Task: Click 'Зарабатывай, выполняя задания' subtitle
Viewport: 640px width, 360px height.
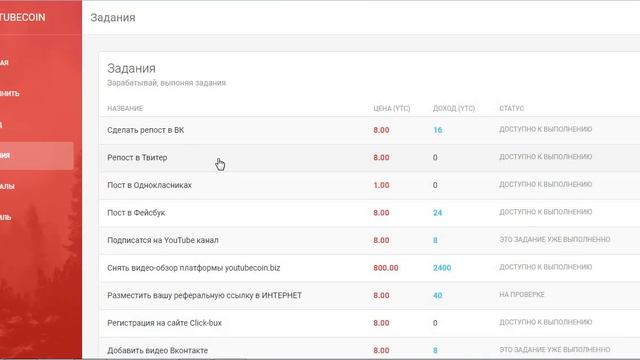Action: click(167, 83)
